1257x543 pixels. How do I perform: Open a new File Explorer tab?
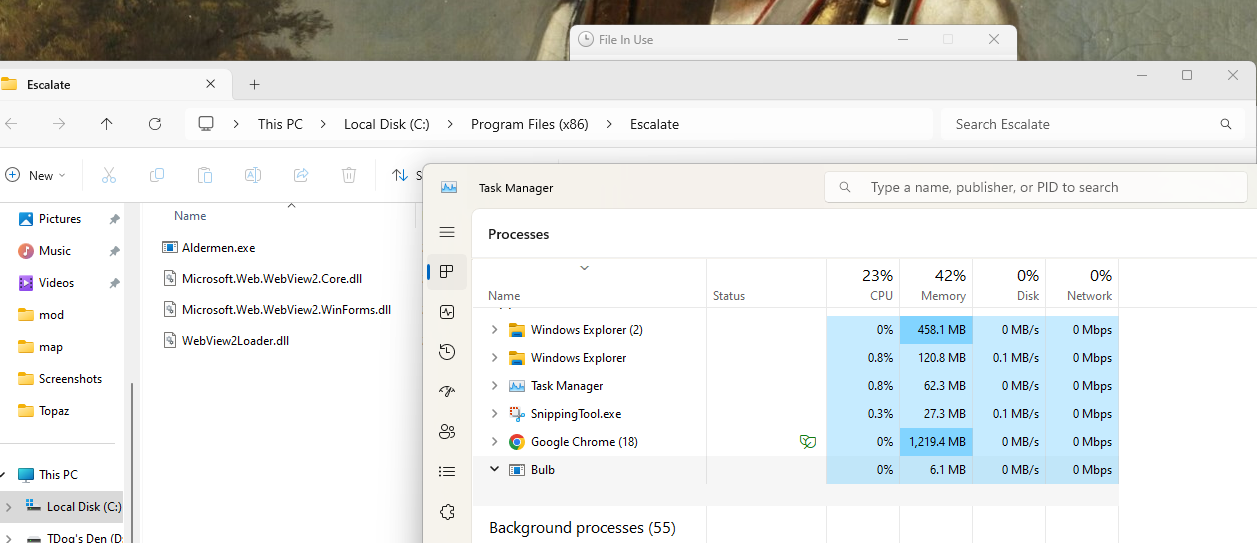tap(254, 85)
